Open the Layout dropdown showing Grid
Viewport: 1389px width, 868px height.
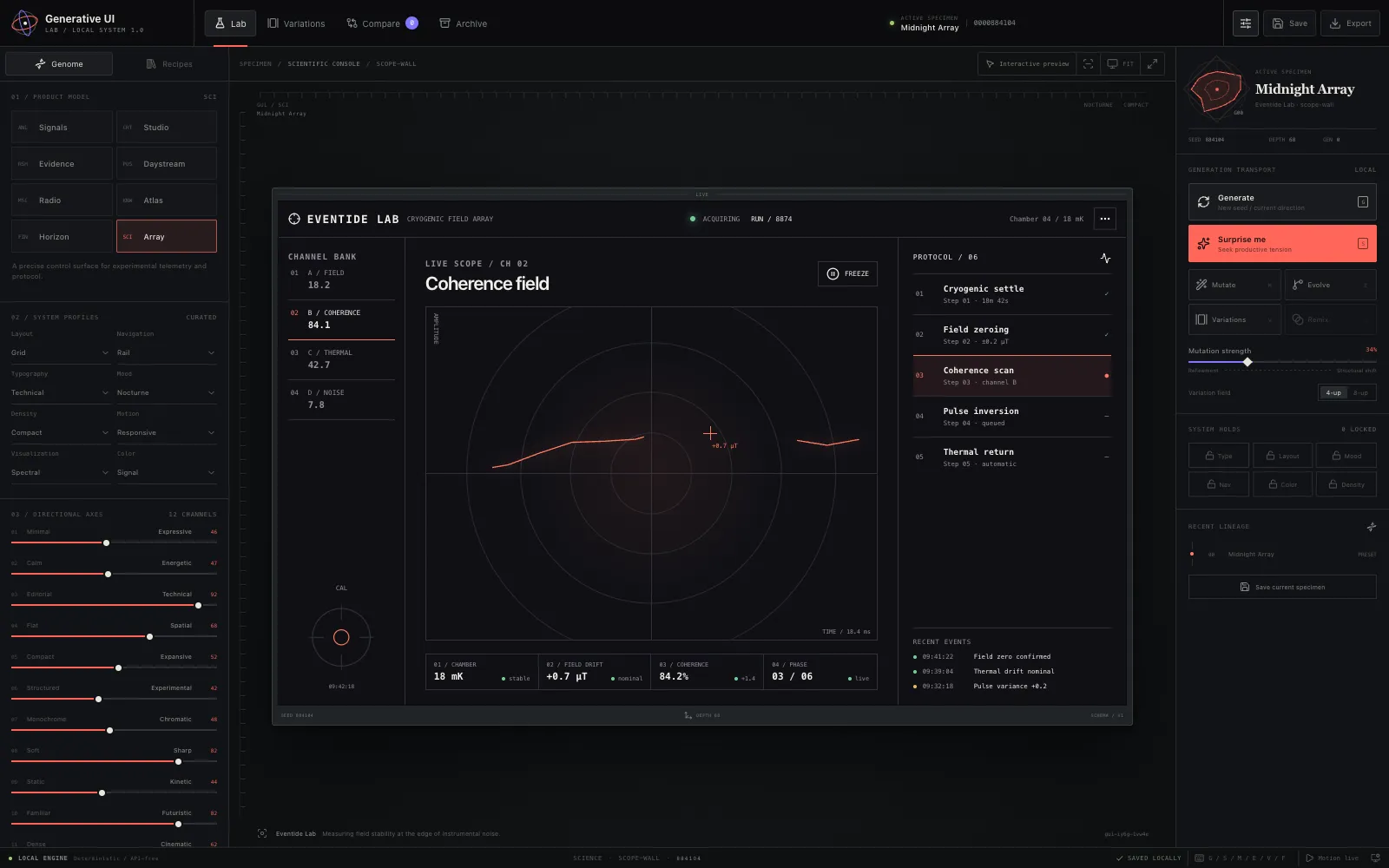(x=60, y=352)
